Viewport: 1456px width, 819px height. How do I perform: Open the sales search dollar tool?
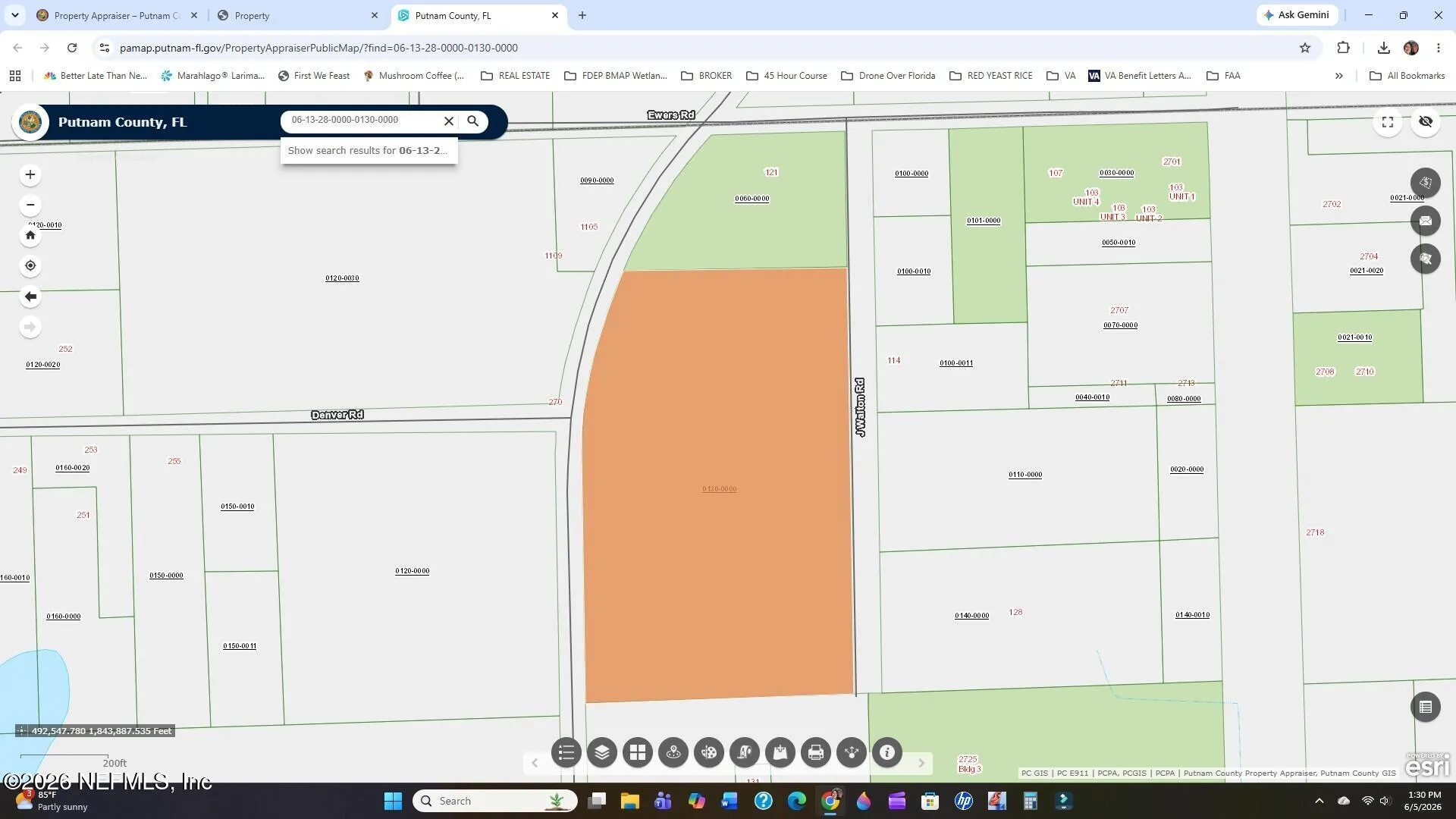point(1426,183)
